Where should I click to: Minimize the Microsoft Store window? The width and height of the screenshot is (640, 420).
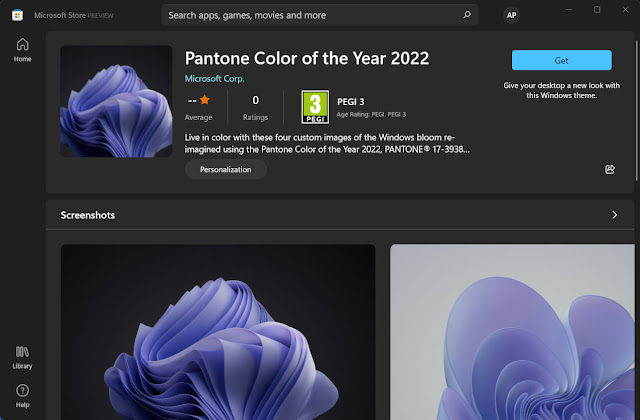569,9
